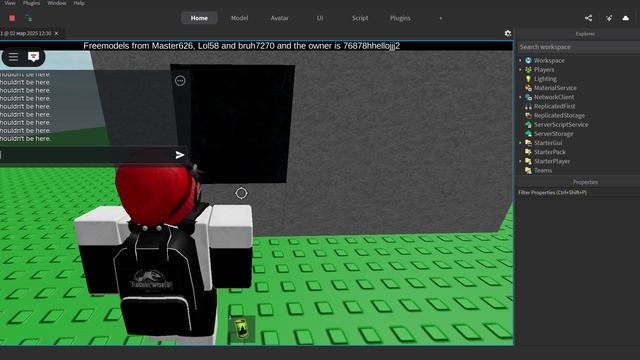The height and width of the screenshot is (360, 640).
Task: Click the StarterGui icon
Action: pyautogui.click(x=528, y=143)
